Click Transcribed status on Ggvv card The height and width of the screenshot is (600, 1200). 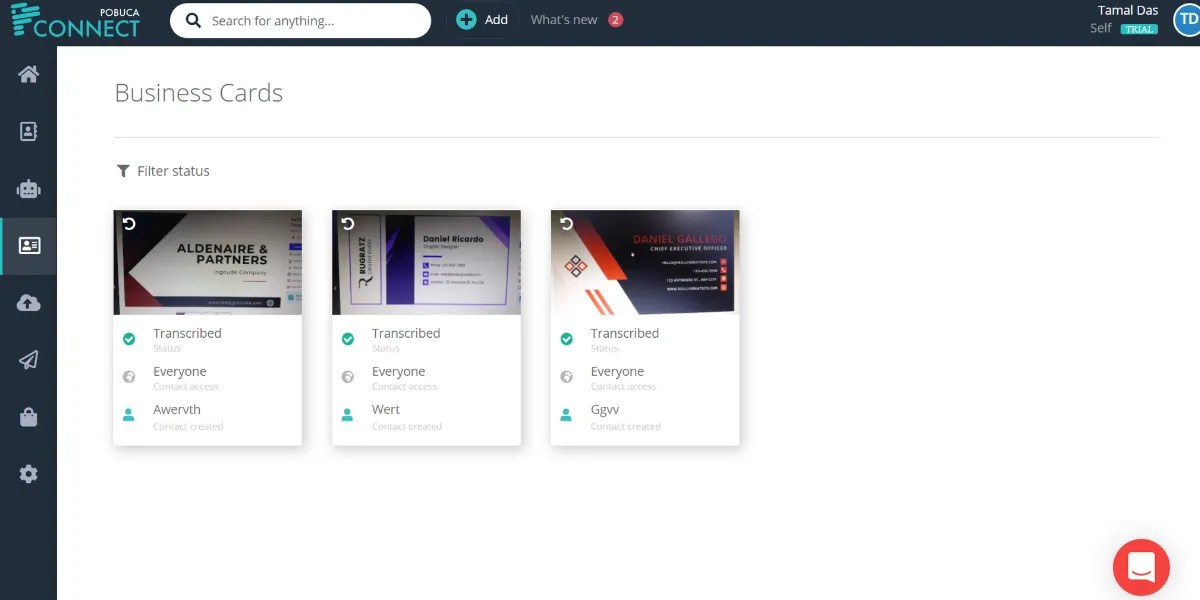(x=625, y=333)
